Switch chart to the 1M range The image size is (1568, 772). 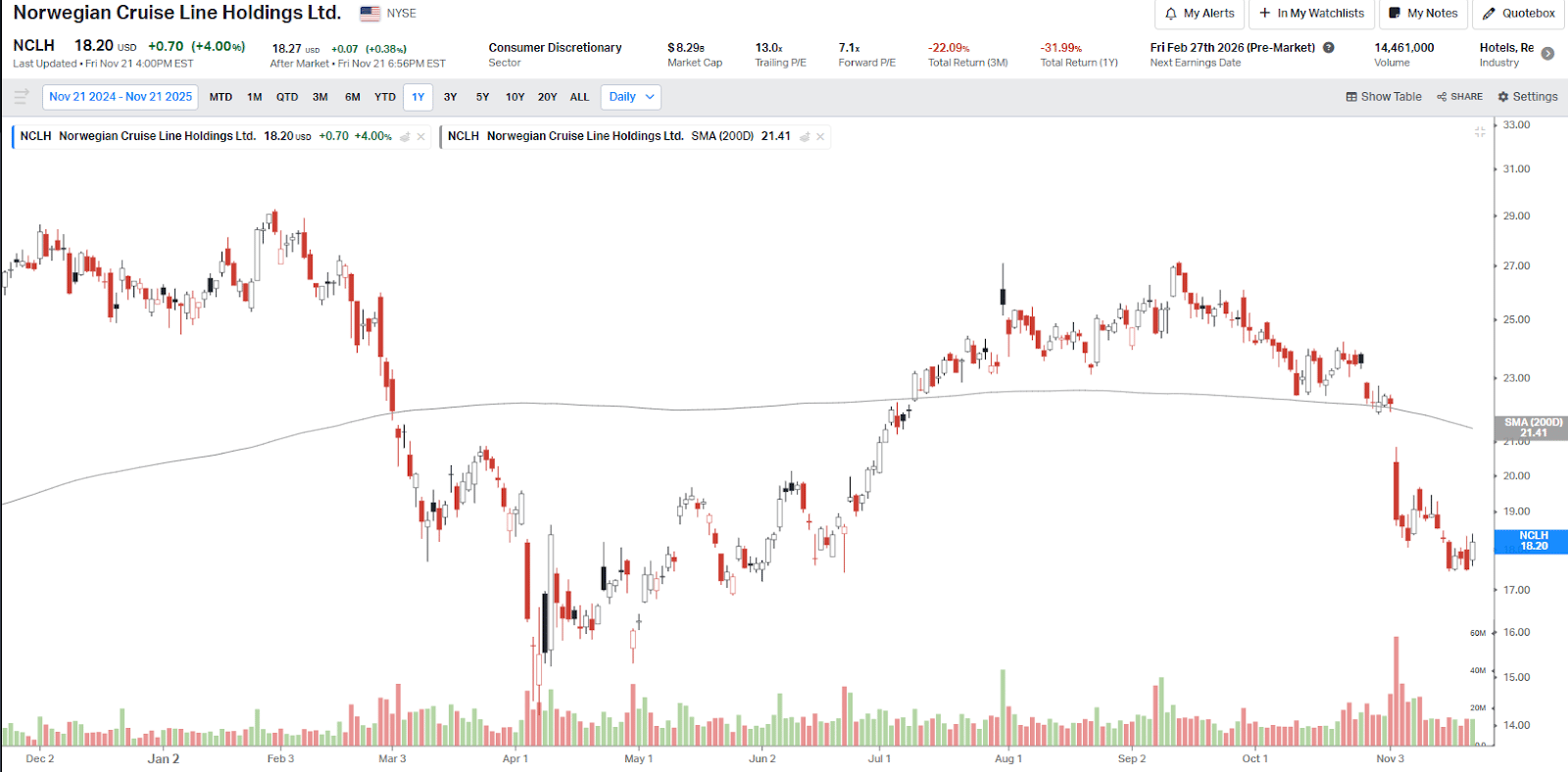coord(255,97)
